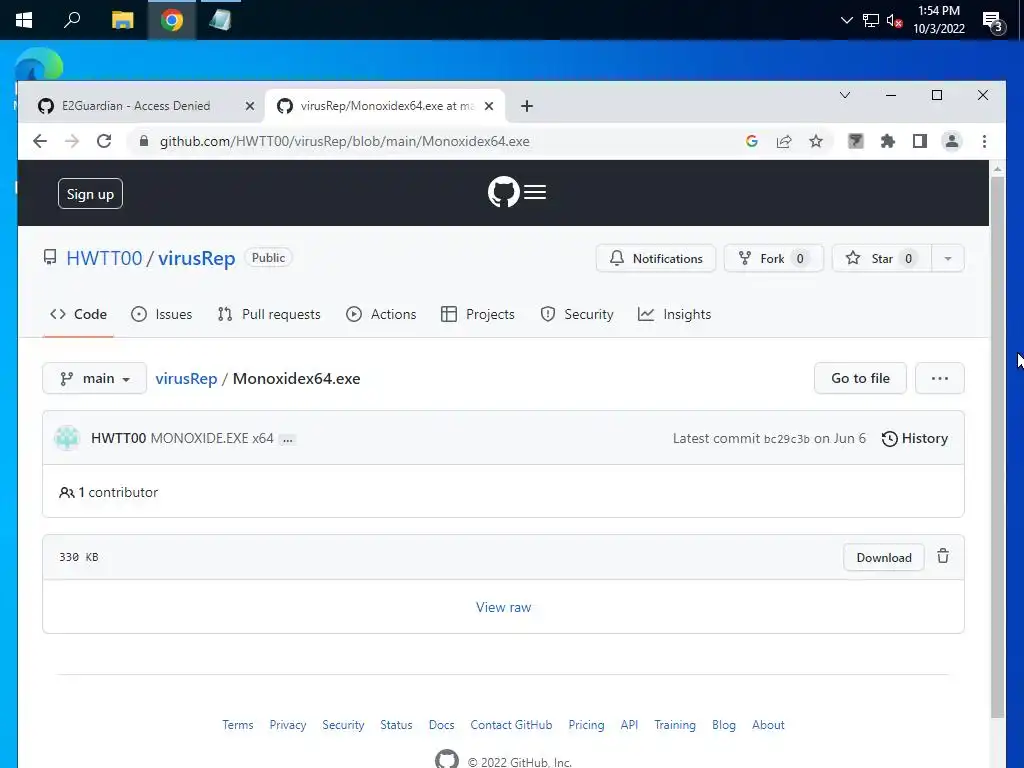Open the Pull requests tab
The width and height of the screenshot is (1024, 768).
[x=269, y=314]
